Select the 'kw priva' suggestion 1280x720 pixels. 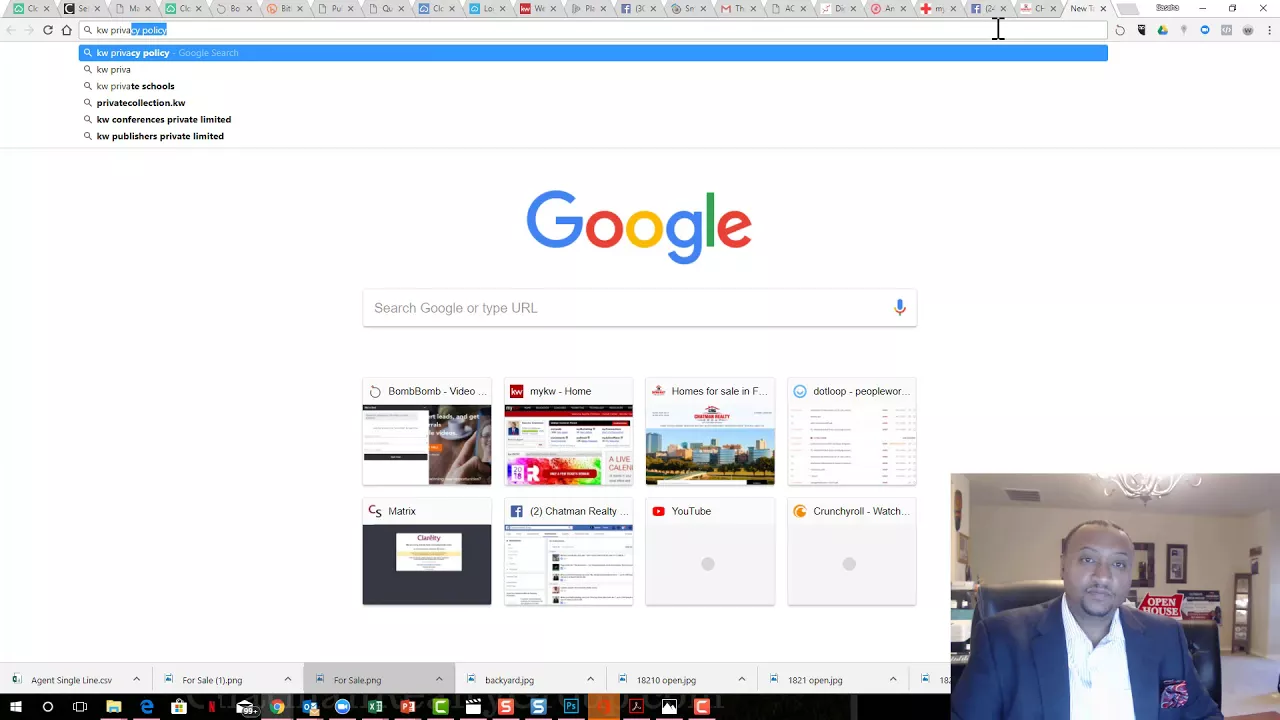[593, 69]
